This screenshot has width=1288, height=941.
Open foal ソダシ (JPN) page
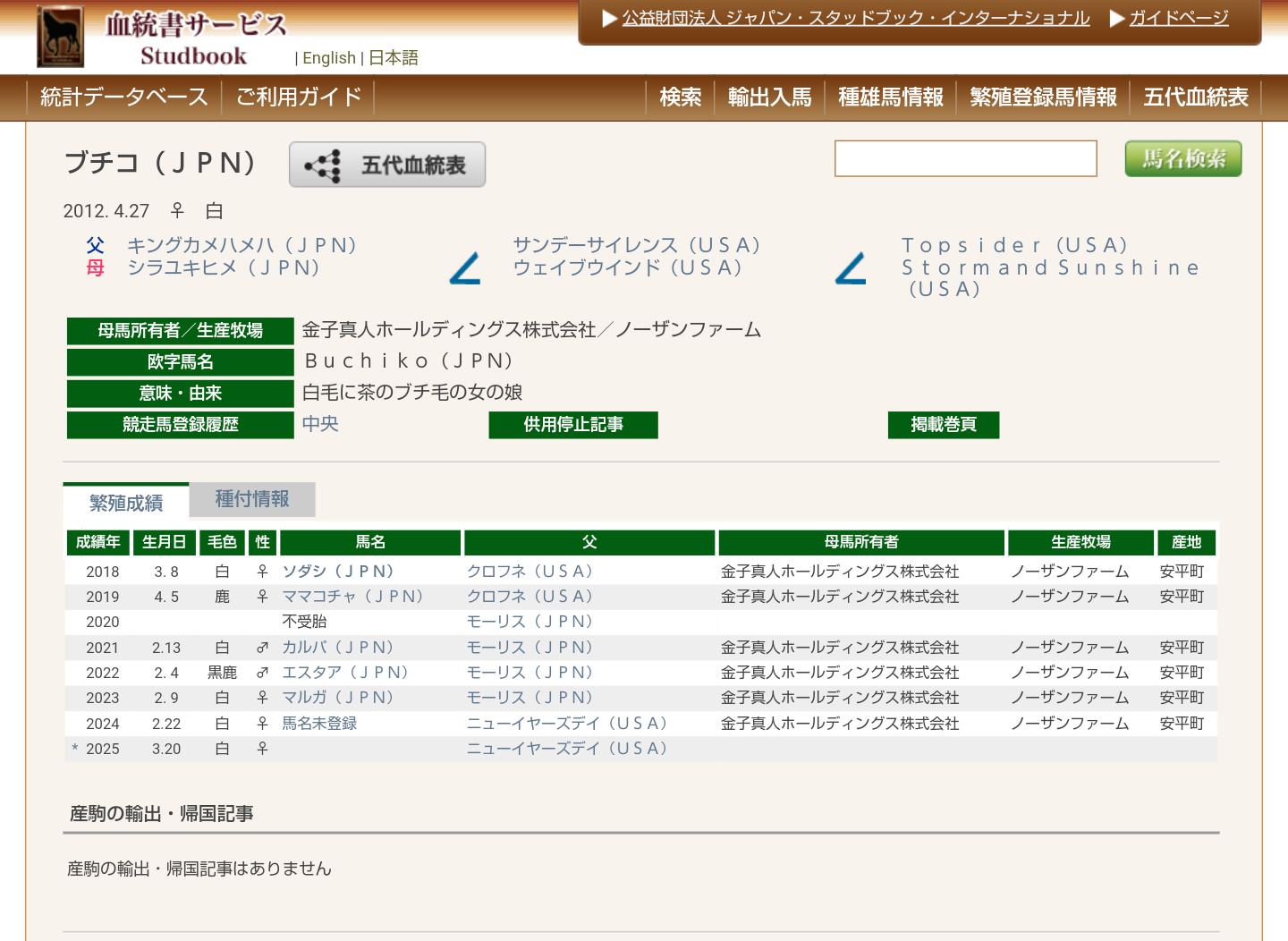tap(338, 572)
